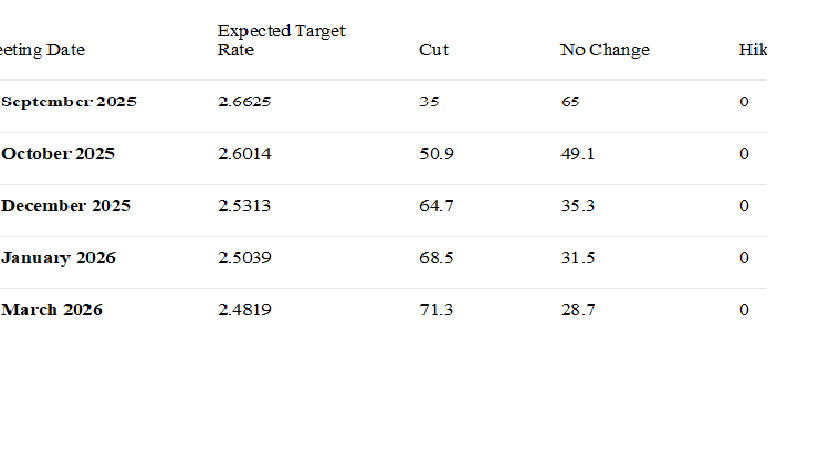This screenshot has height=460, width=819.
Task: Select the 71.3 cut probability cell
Action: (436, 310)
